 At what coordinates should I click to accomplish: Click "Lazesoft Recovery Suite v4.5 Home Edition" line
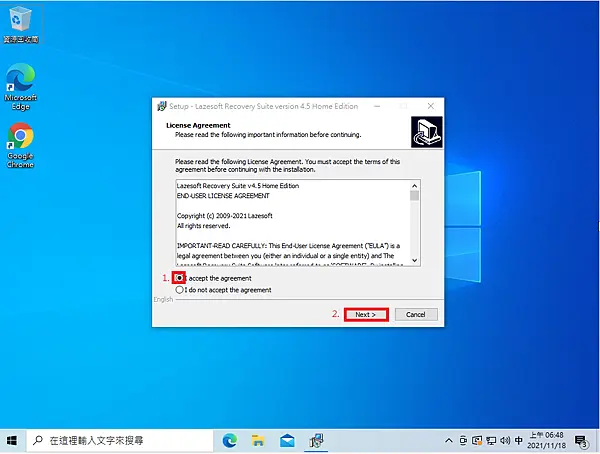tap(238, 186)
